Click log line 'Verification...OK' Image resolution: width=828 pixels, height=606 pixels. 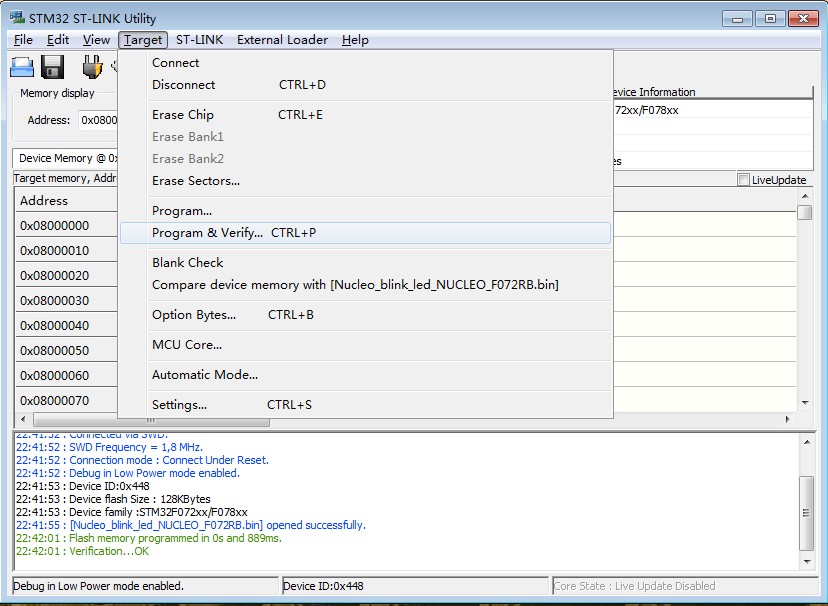tap(82, 551)
